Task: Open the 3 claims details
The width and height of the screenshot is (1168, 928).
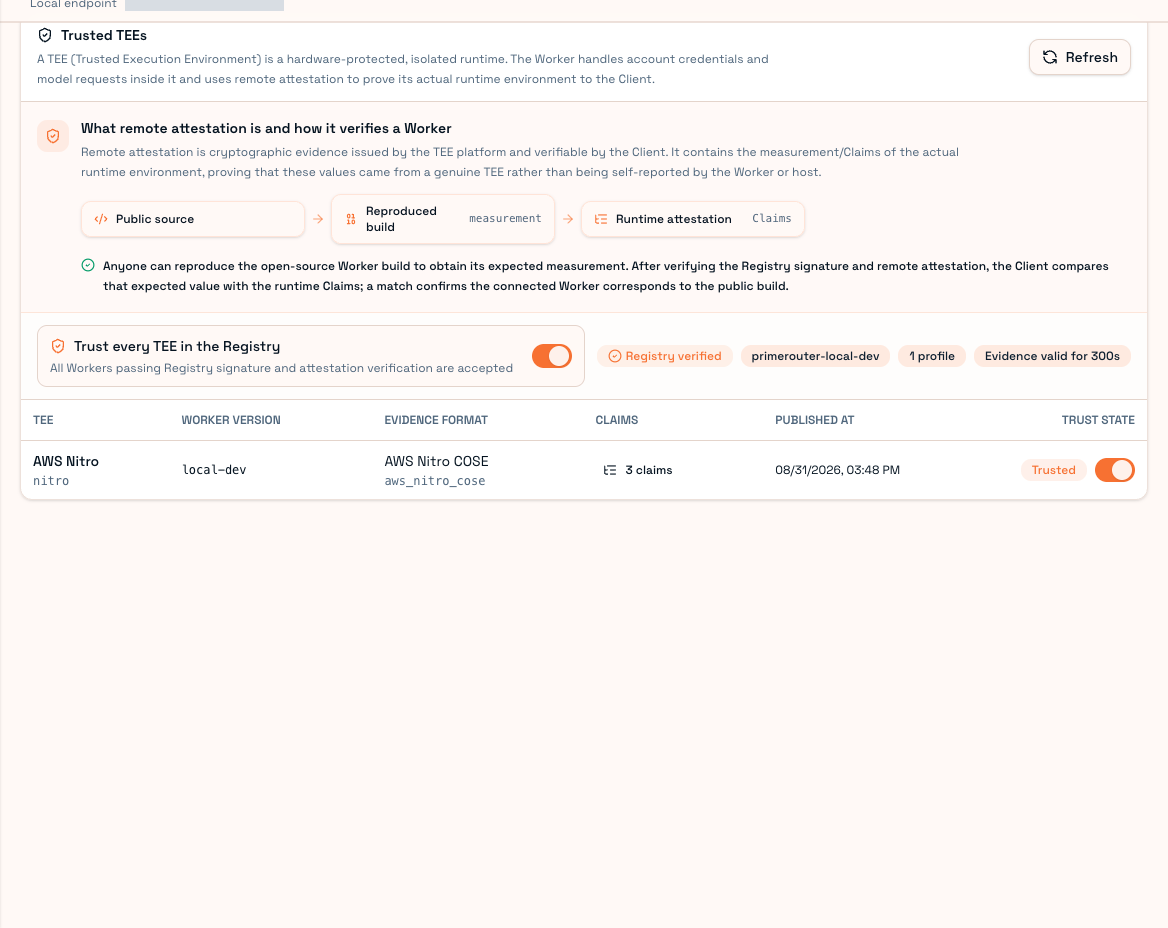Action: tap(638, 470)
